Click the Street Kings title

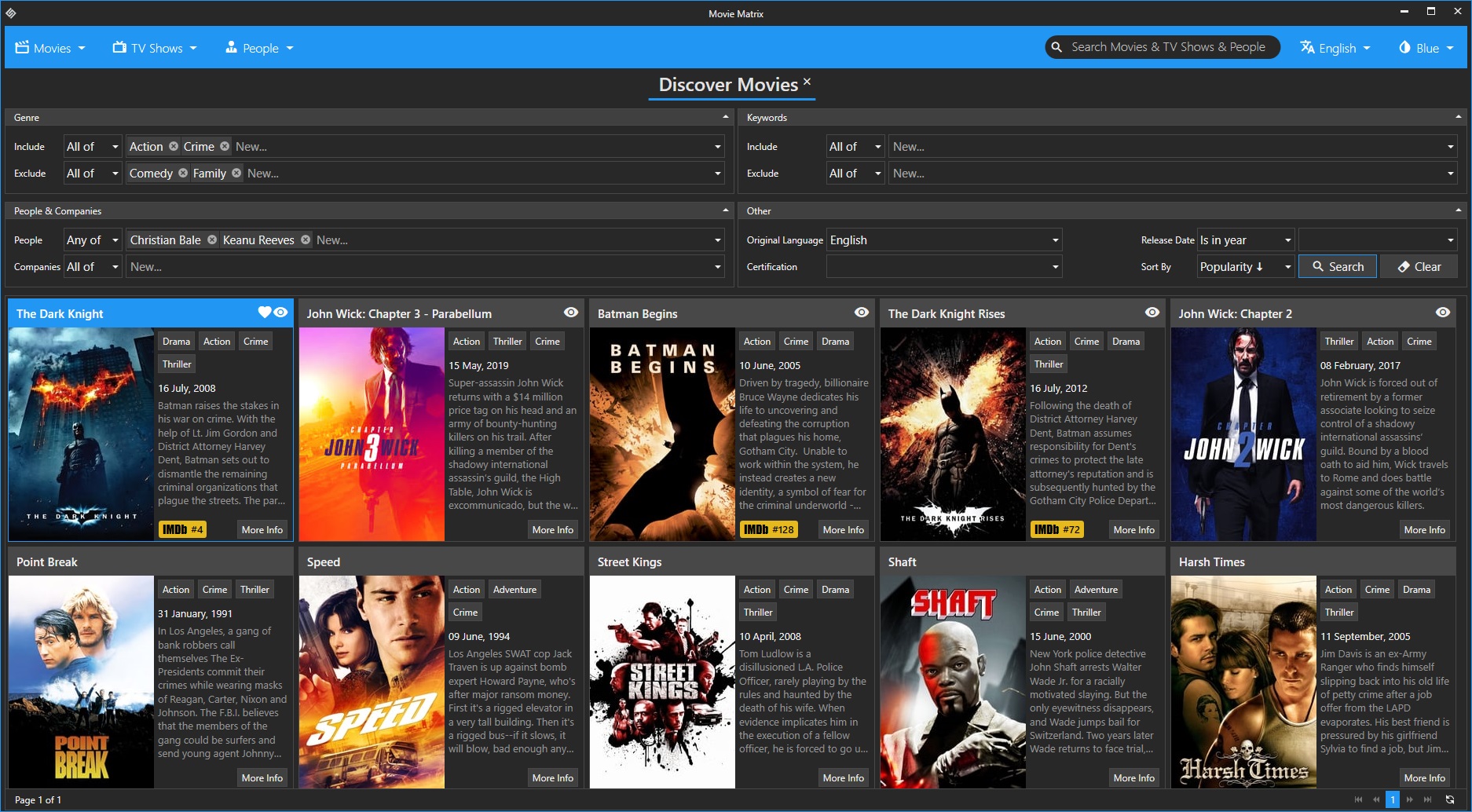tap(629, 561)
